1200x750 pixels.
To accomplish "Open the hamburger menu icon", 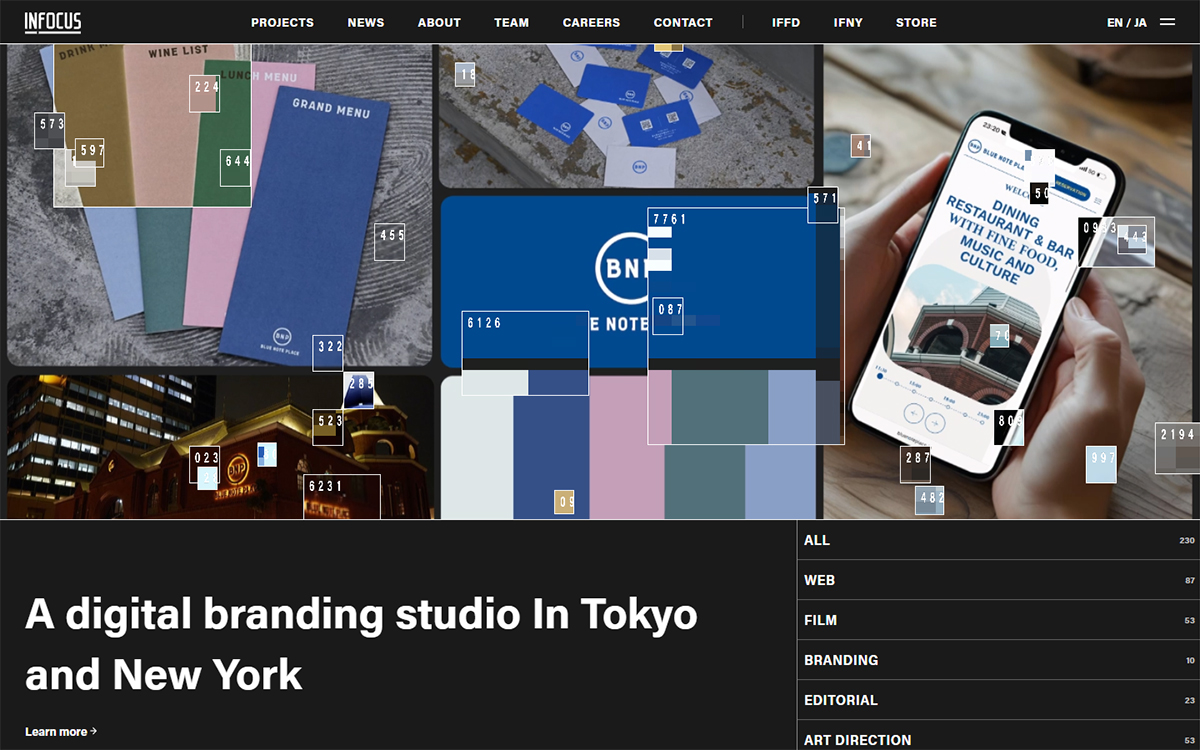I will point(1167,22).
